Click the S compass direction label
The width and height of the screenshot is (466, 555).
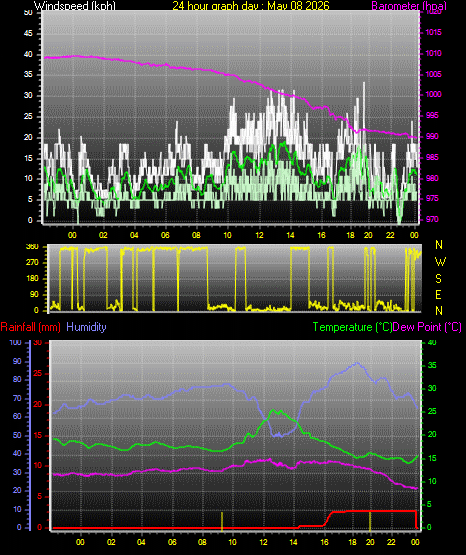[438, 279]
